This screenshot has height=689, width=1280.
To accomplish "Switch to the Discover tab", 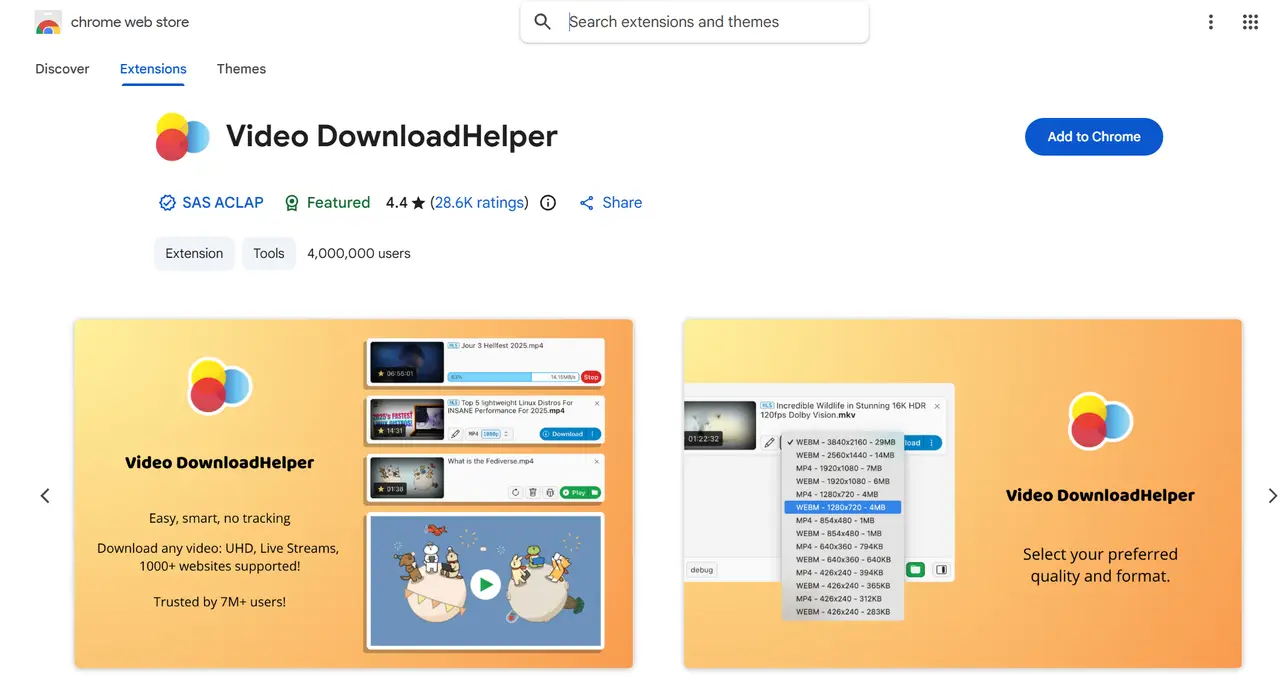I will coord(62,69).
